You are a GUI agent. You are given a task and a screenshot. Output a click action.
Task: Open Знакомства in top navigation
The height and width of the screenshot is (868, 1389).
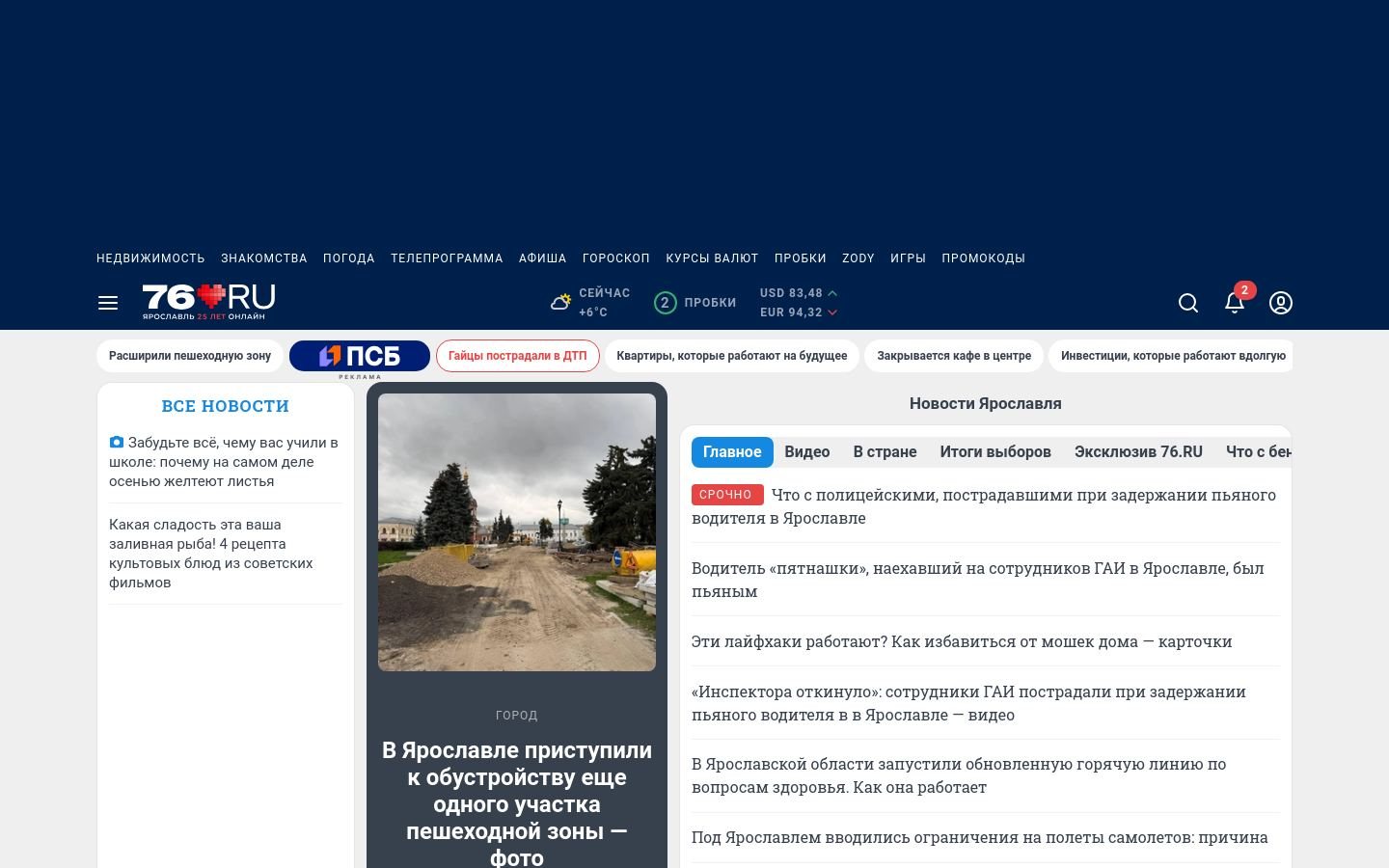pyautogui.click(x=264, y=258)
